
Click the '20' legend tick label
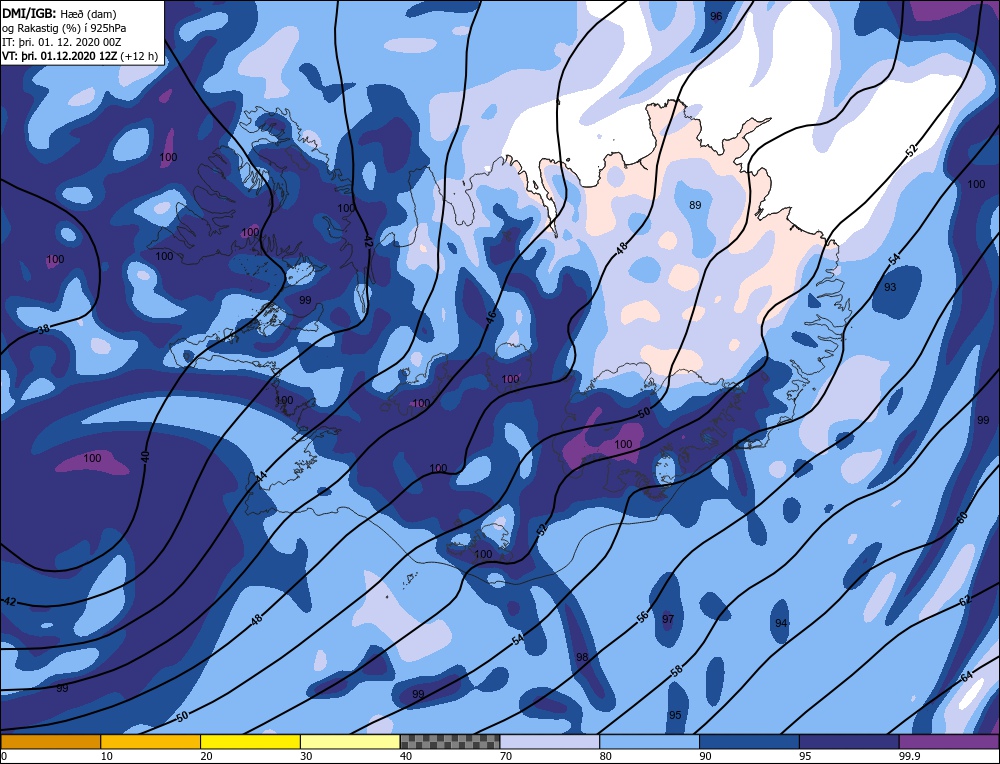point(207,756)
